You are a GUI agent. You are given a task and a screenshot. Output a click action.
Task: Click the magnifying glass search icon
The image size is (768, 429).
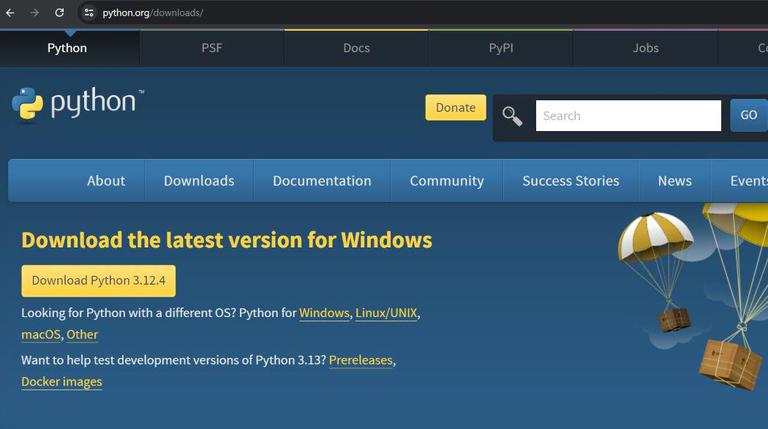click(512, 116)
